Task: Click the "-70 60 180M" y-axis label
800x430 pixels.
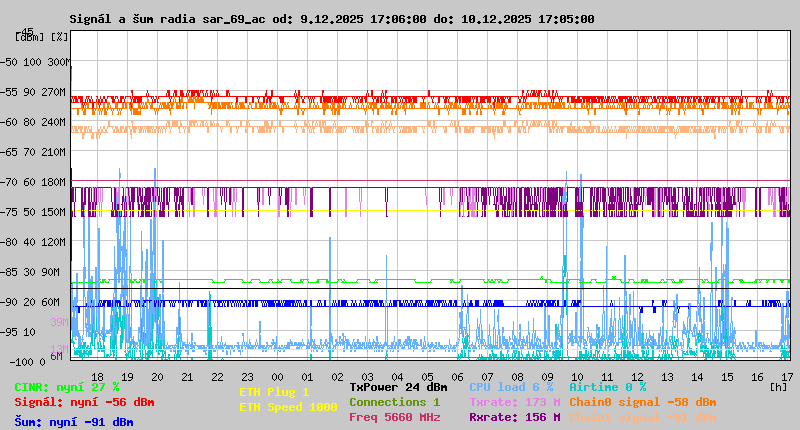Action: tap(33, 182)
